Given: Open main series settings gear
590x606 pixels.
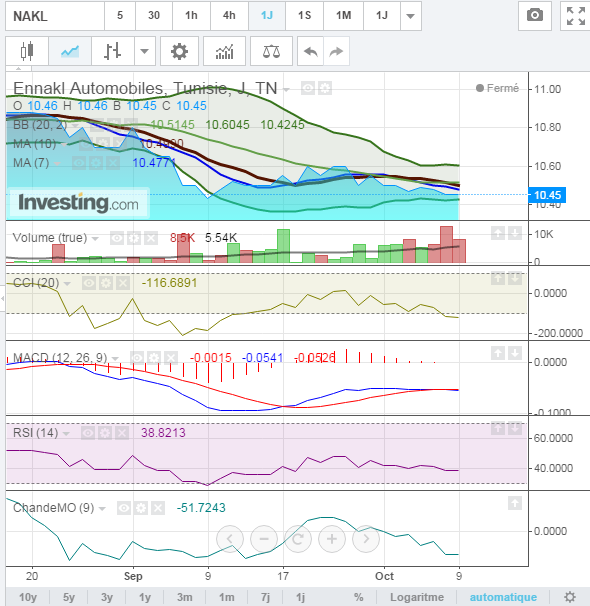Looking at the screenshot, I should (x=325, y=89).
